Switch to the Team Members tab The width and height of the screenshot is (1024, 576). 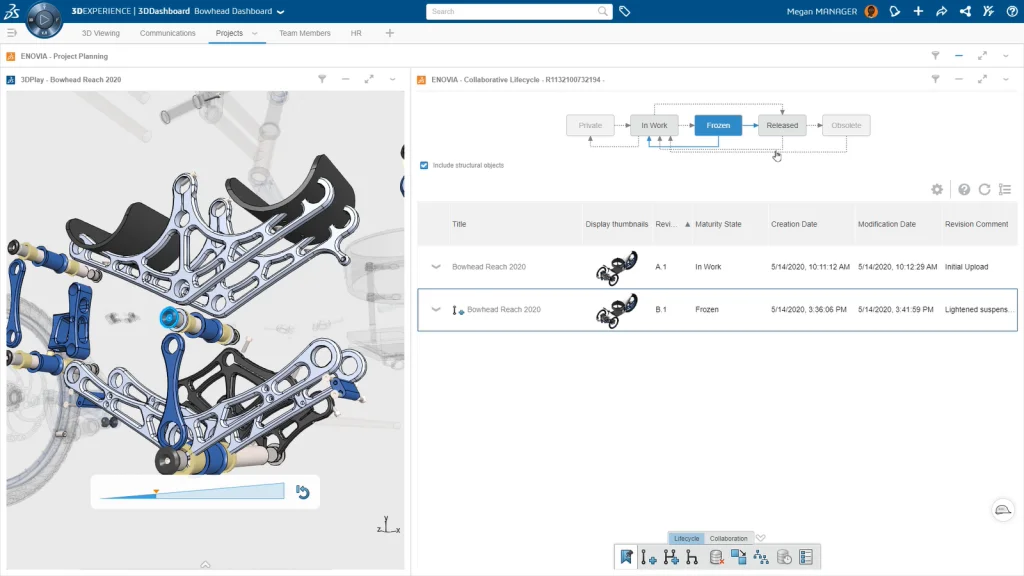point(304,33)
